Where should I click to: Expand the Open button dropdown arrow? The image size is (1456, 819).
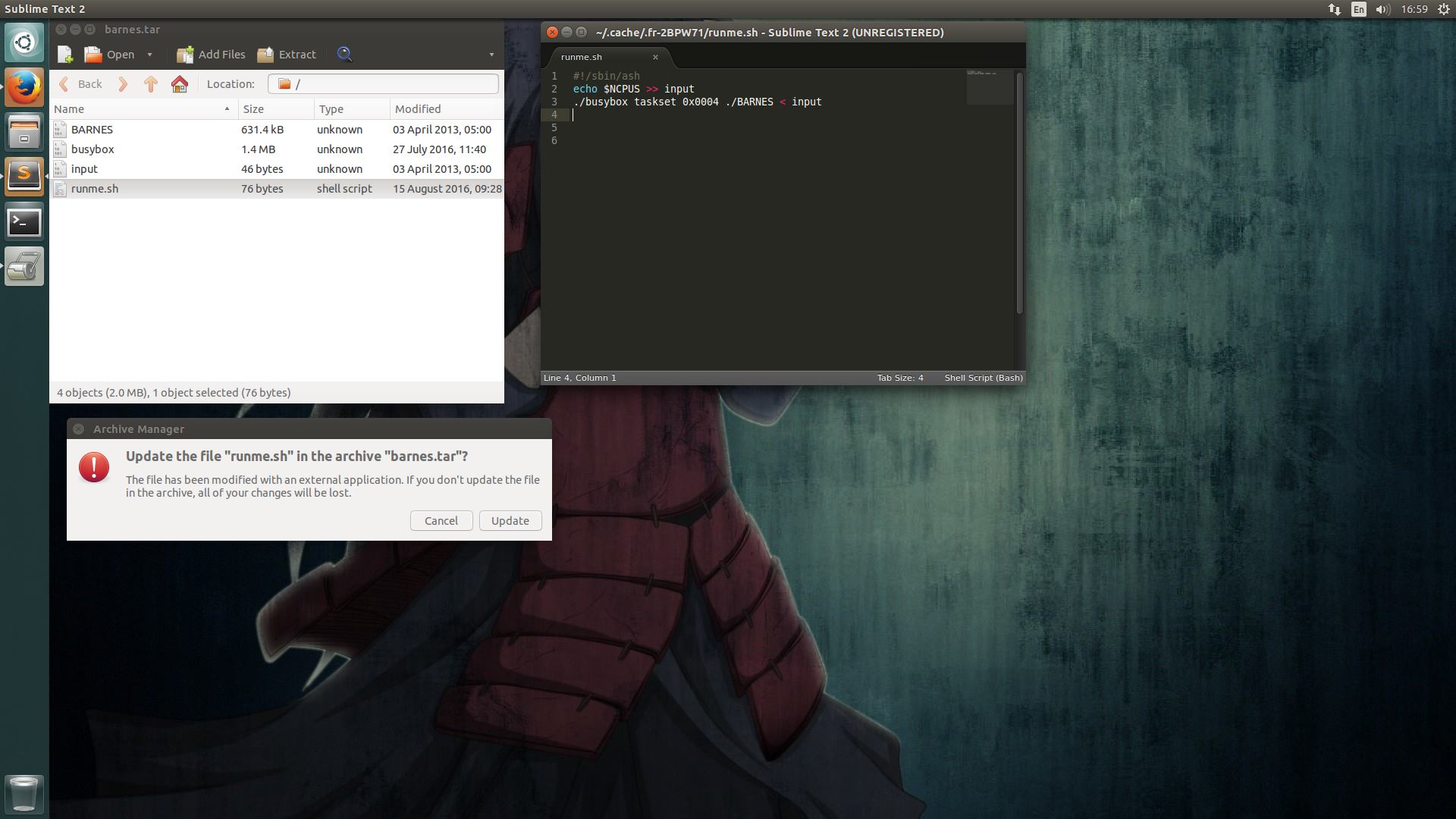149,55
